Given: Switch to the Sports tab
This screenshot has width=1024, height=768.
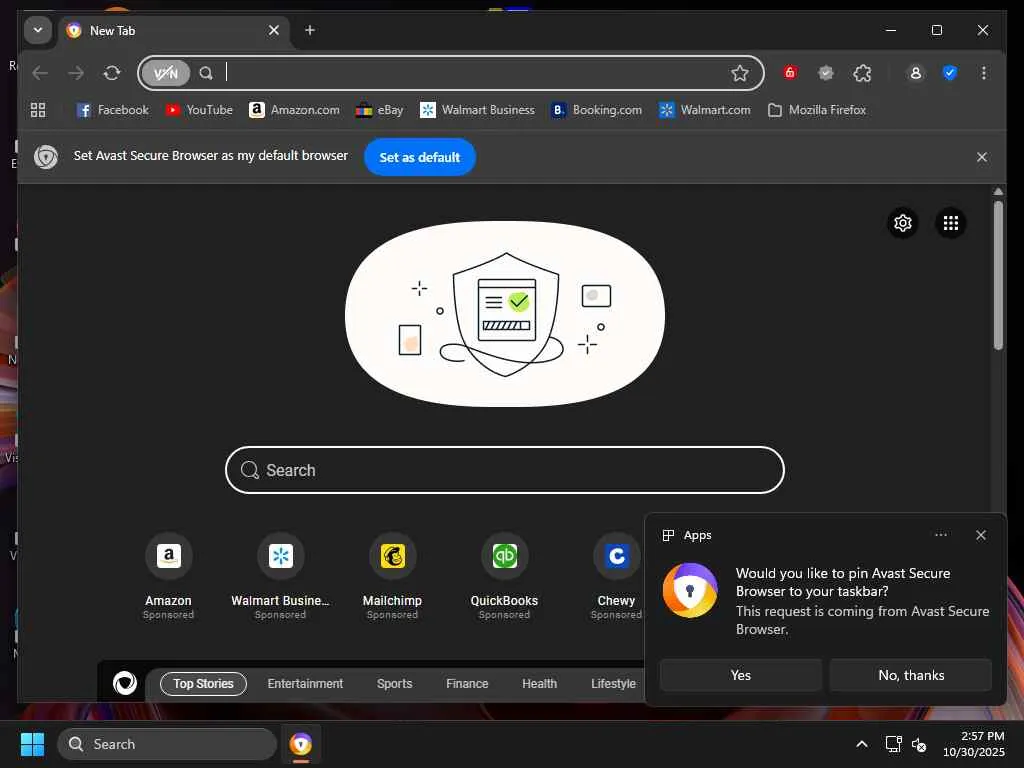Looking at the screenshot, I should coord(394,684).
